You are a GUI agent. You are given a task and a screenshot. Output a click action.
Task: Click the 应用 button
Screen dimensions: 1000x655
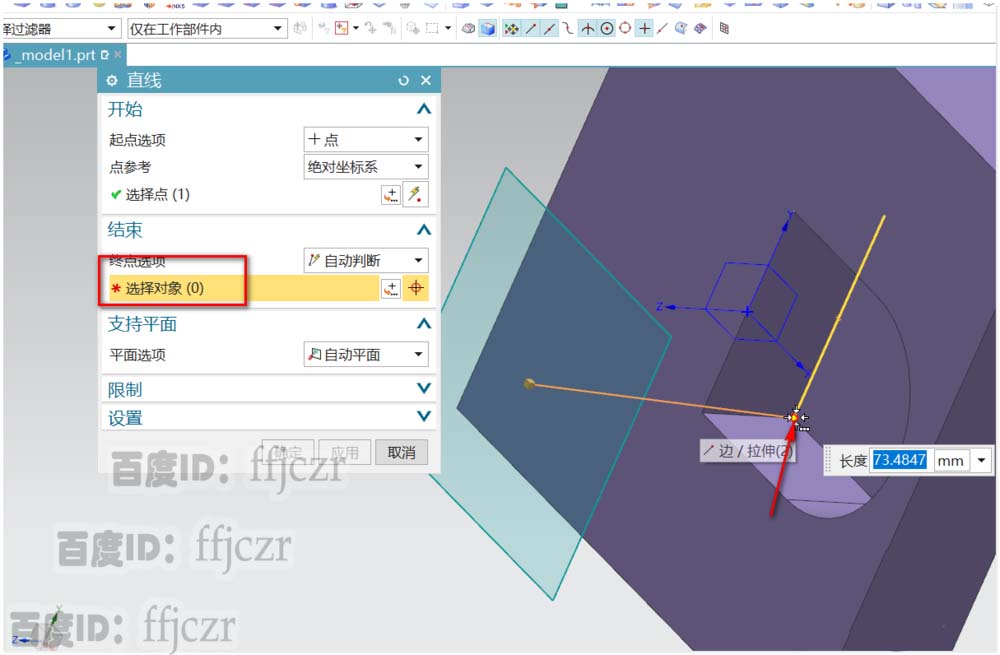point(344,452)
